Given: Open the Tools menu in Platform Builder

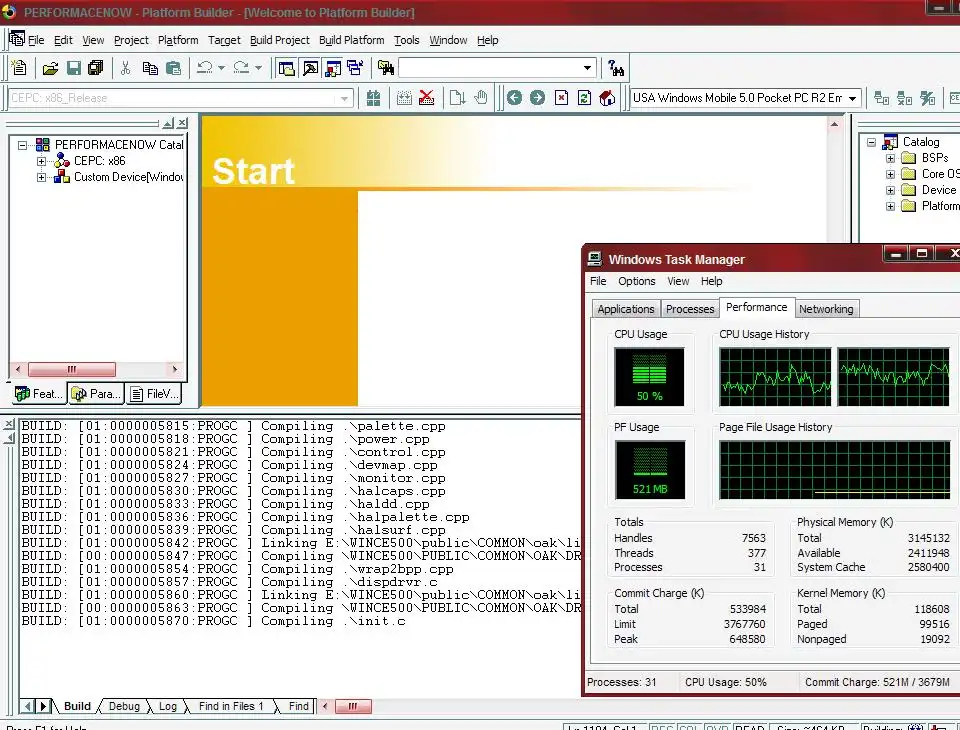Looking at the screenshot, I should pos(407,40).
